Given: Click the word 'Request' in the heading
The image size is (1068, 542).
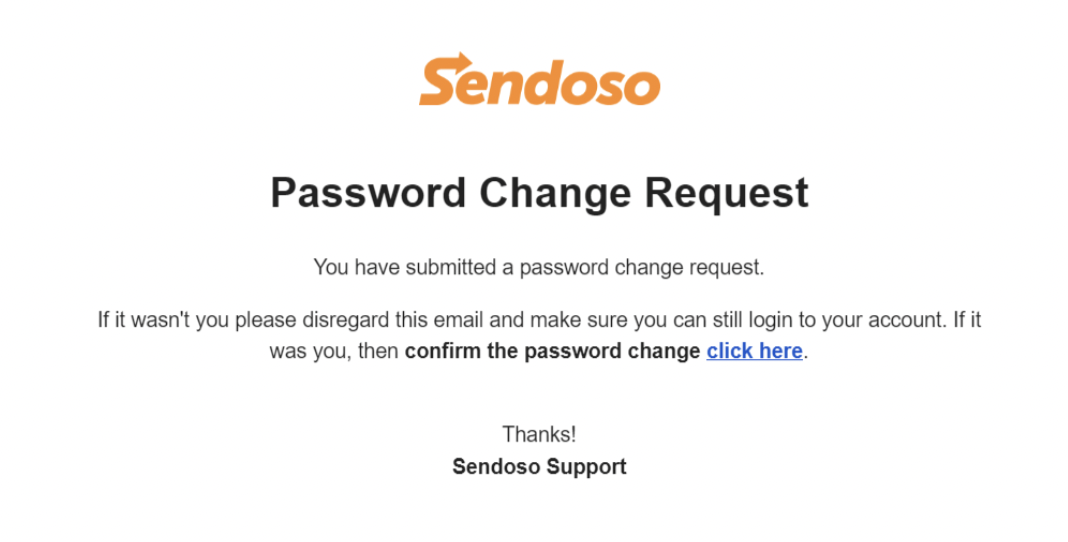Looking at the screenshot, I should [727, 195].
